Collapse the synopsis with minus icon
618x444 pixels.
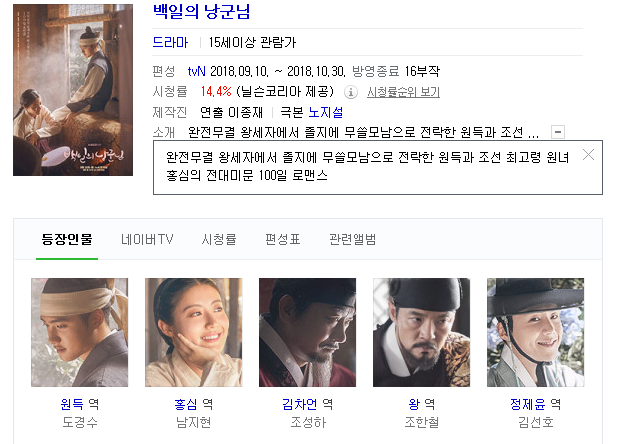click(558, 132)
